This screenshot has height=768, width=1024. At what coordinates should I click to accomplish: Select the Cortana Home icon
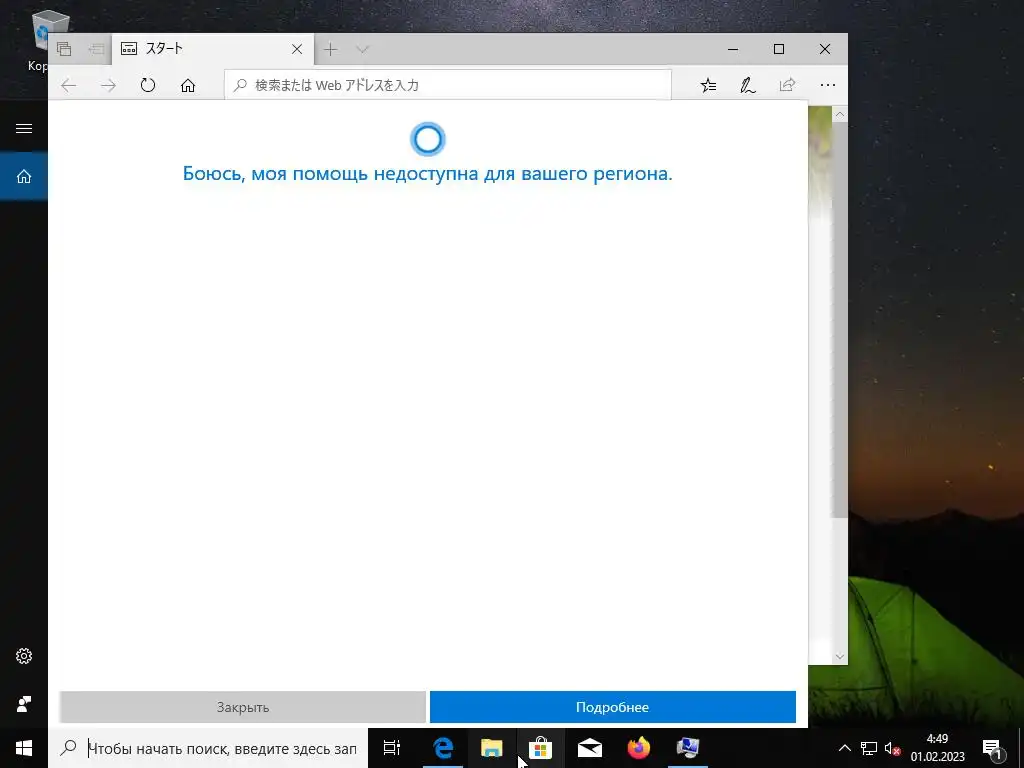click(x=24, y=176)
